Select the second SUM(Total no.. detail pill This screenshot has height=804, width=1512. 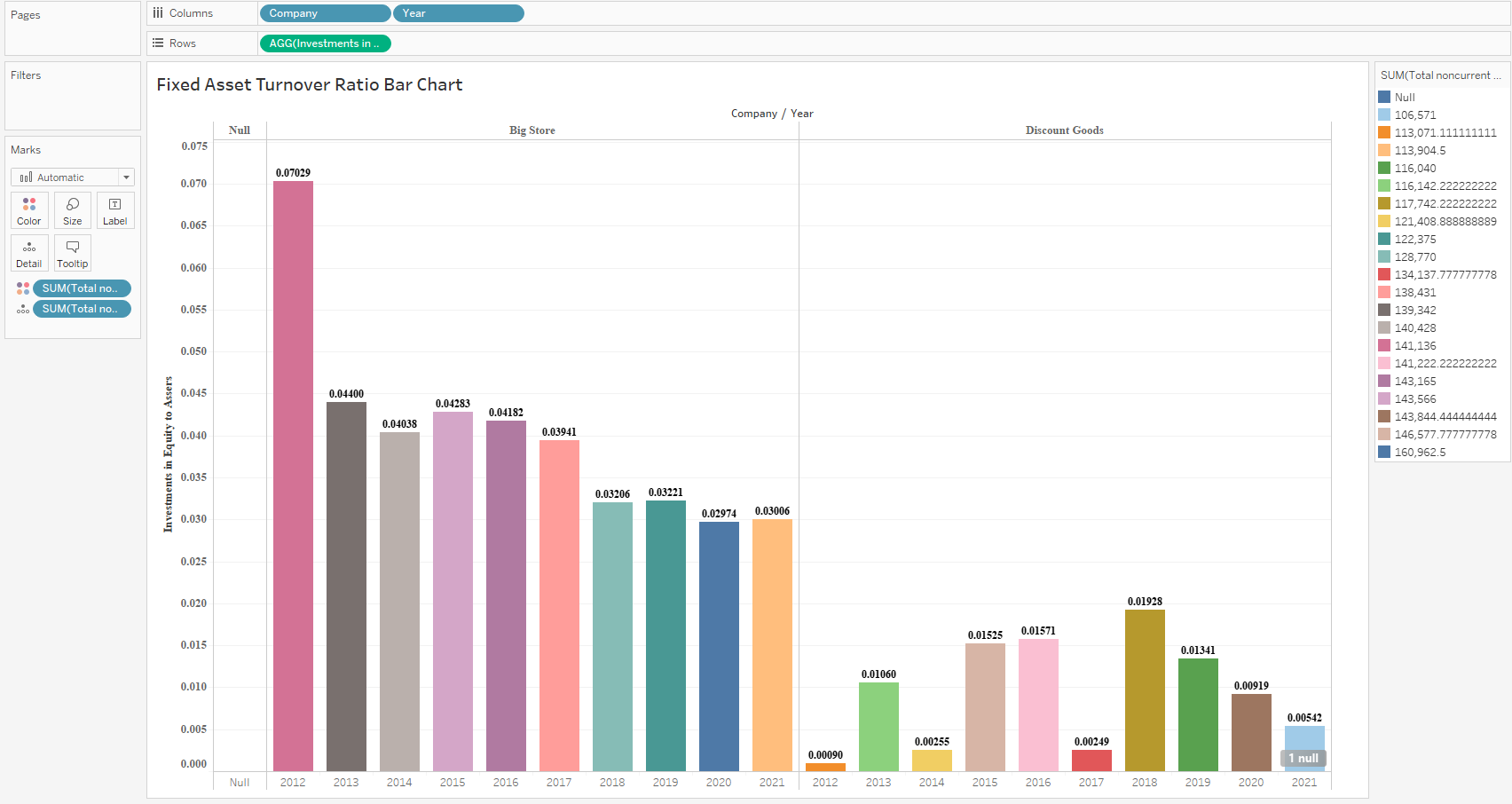click(82, 309)
